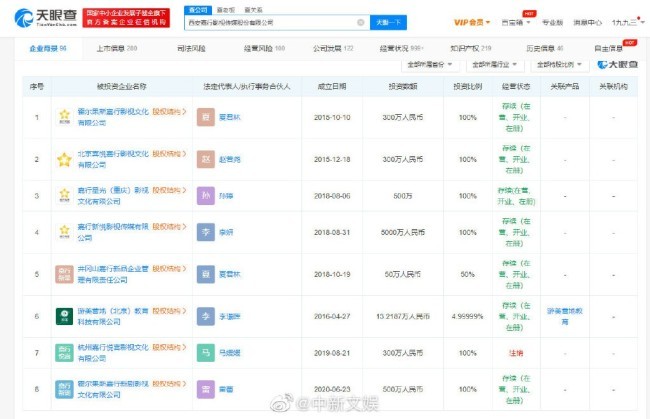
Task: Open 股权结构 link in row 6
Action: (170, 311)
